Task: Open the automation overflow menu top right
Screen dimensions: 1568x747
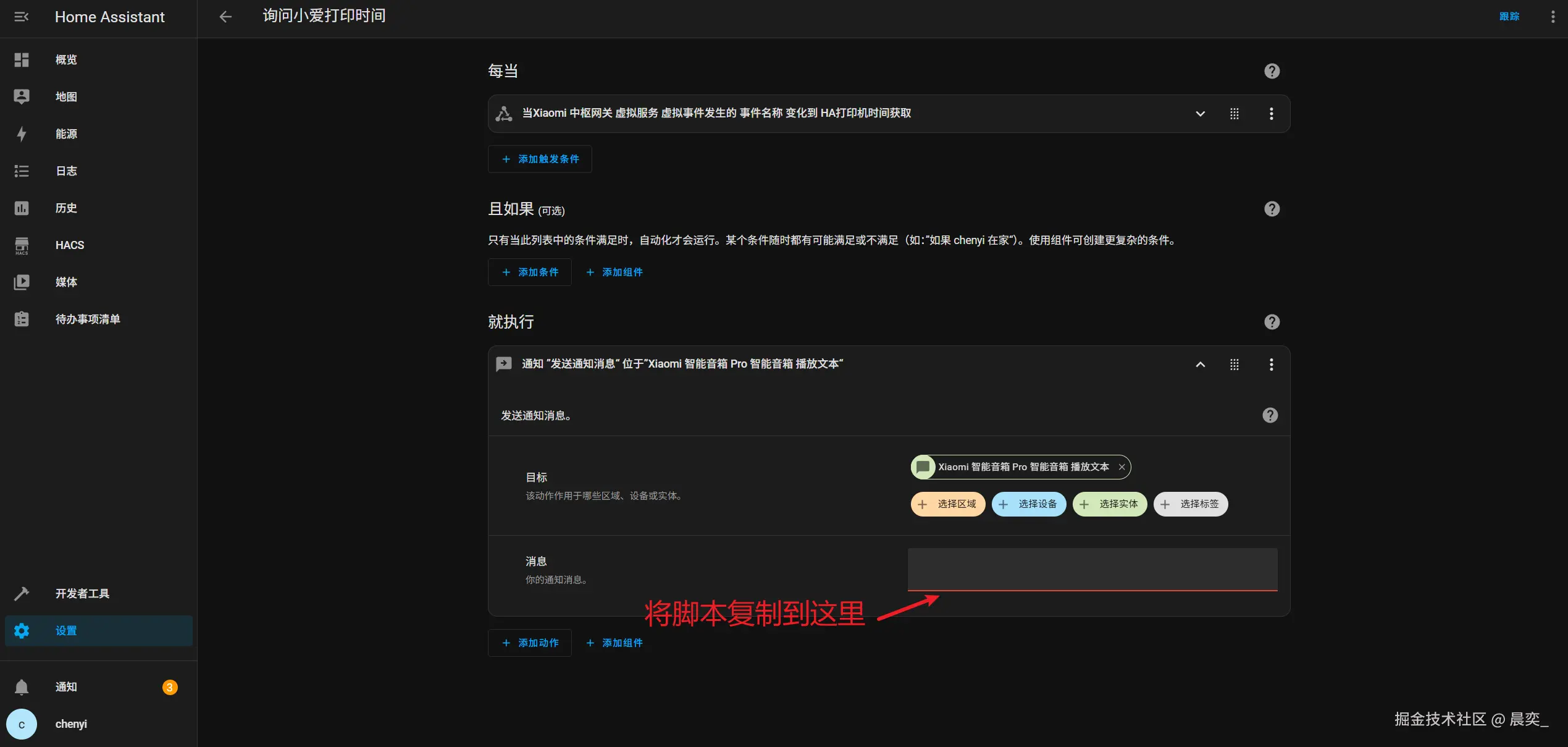Action: coord(1553,16)
